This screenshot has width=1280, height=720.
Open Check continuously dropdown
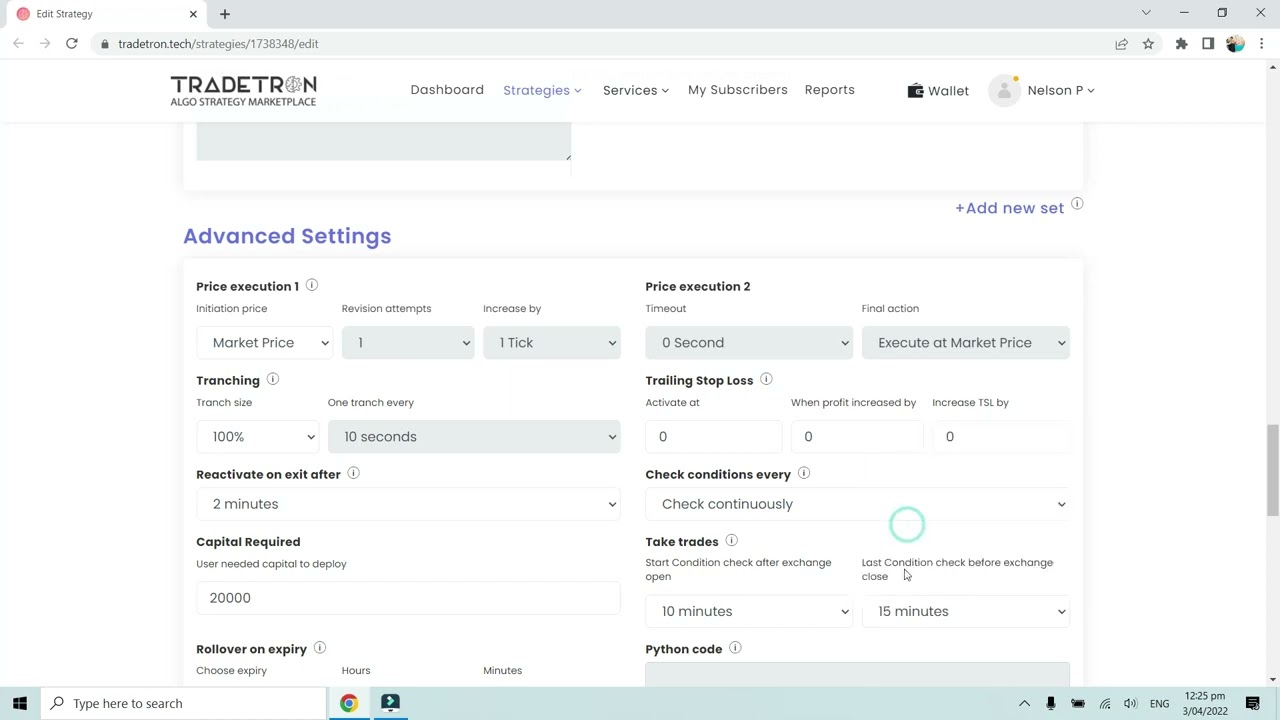pos(858,504)
